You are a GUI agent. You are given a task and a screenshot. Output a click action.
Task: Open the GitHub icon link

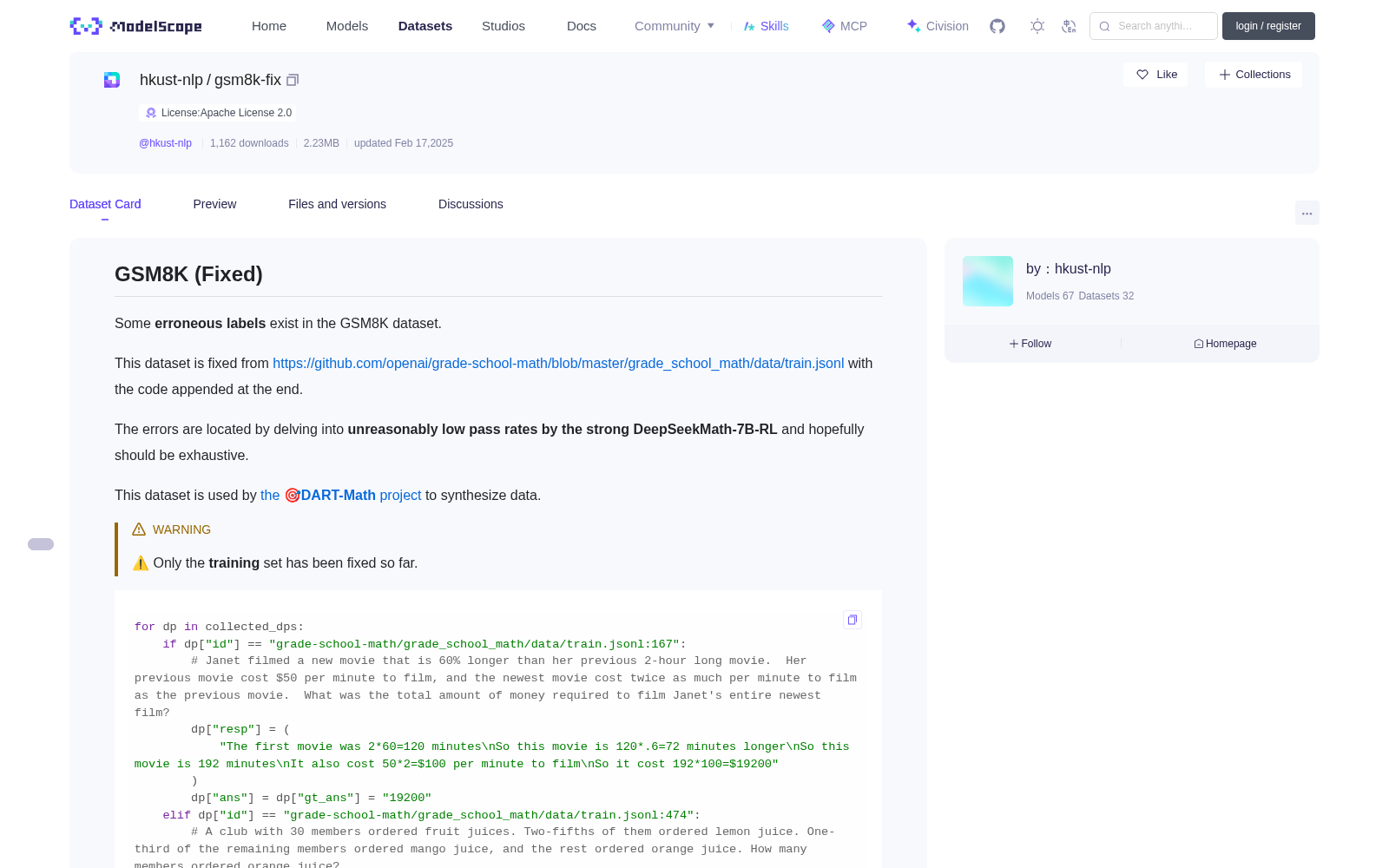[997, 26]
